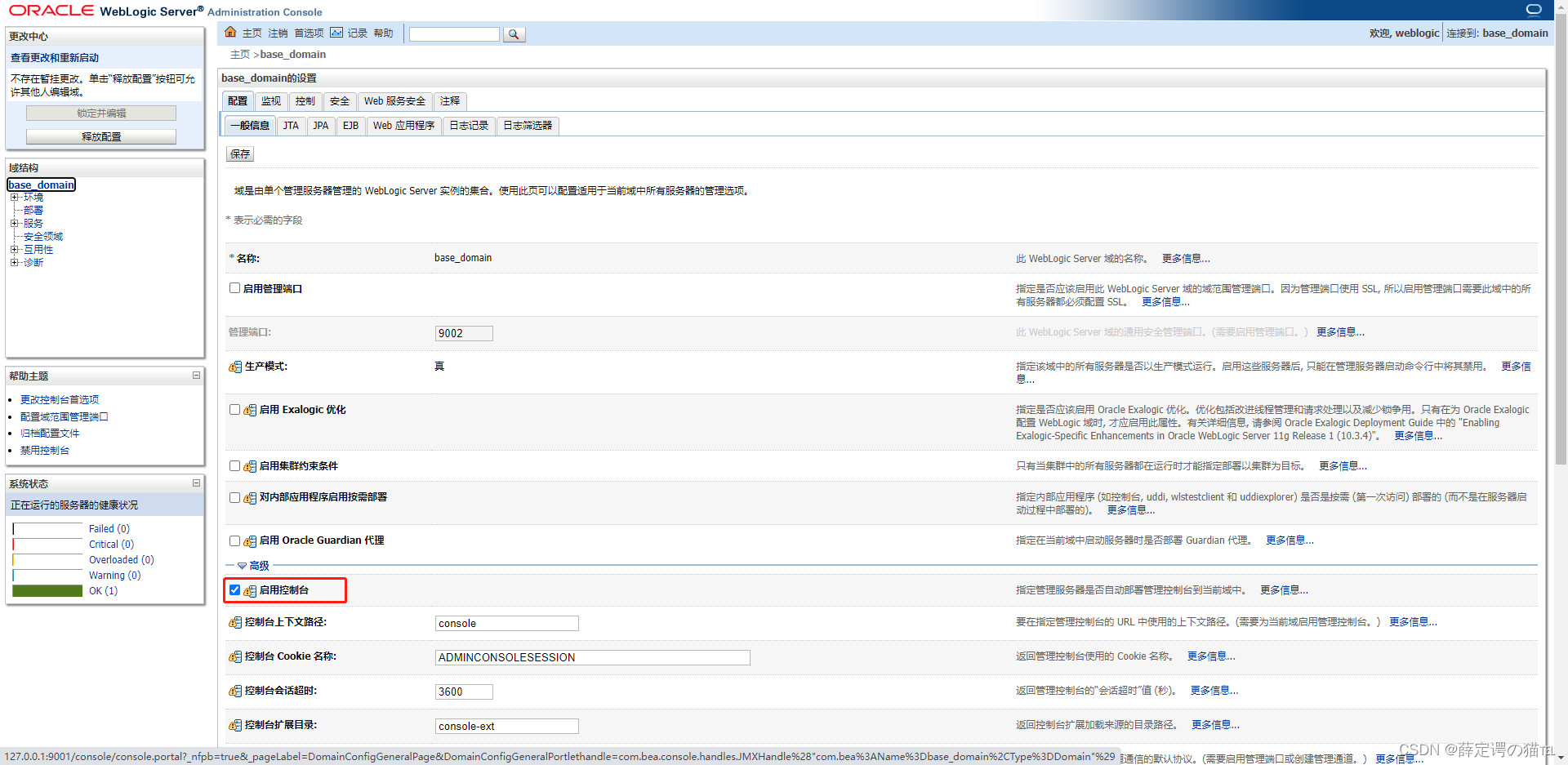Open the 安全 tab
1568x765 pixels.
(340, 101)
